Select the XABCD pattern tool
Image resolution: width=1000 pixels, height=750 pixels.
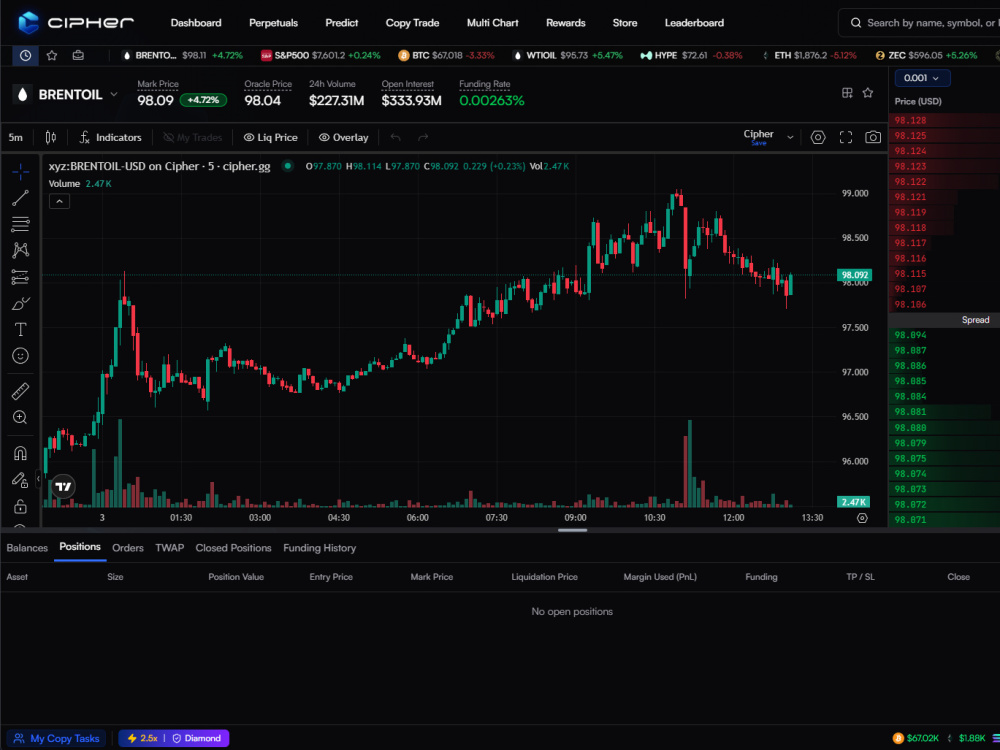pos(20,250)
